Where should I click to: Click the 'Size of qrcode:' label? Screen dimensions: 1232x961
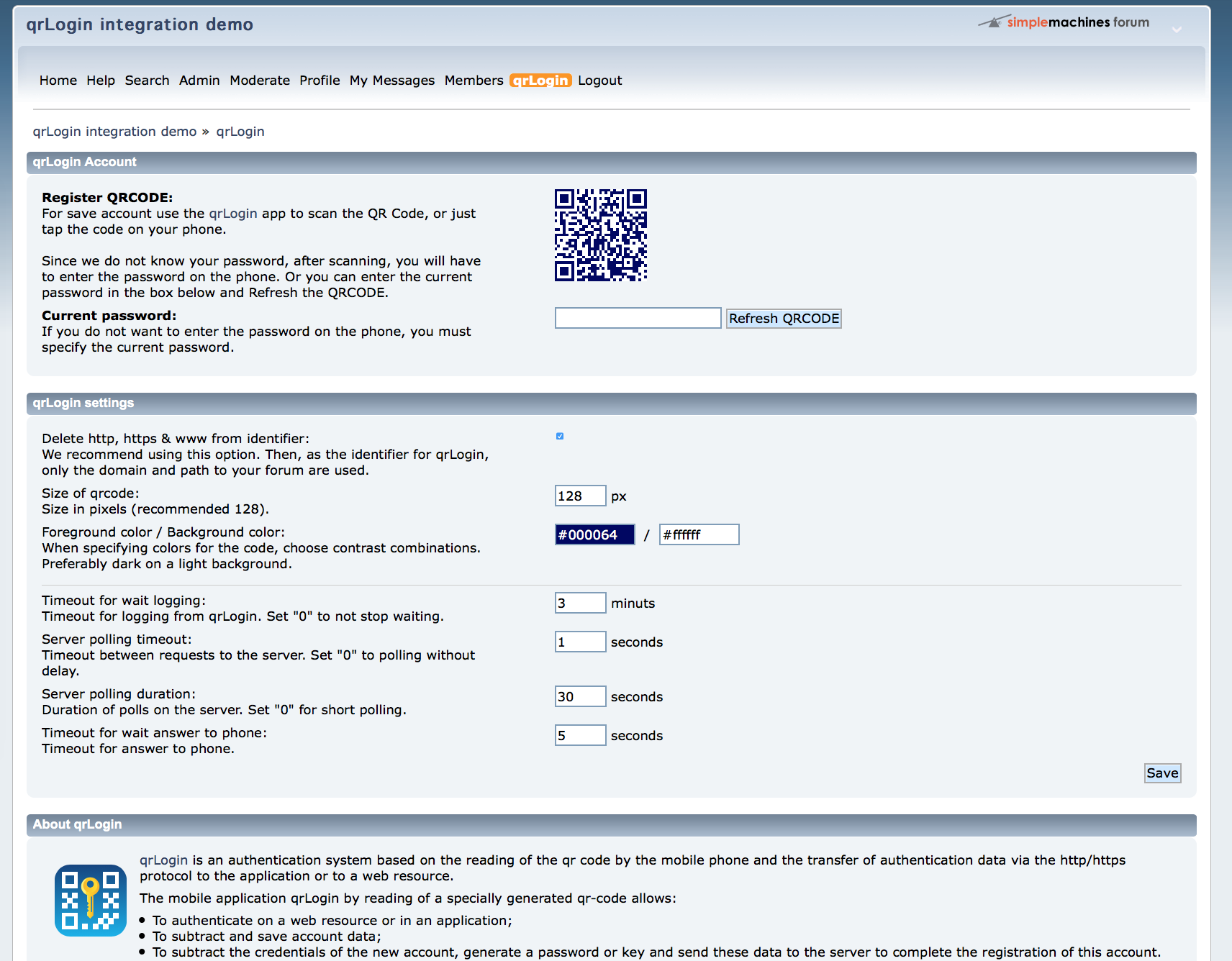coord(91,493)
